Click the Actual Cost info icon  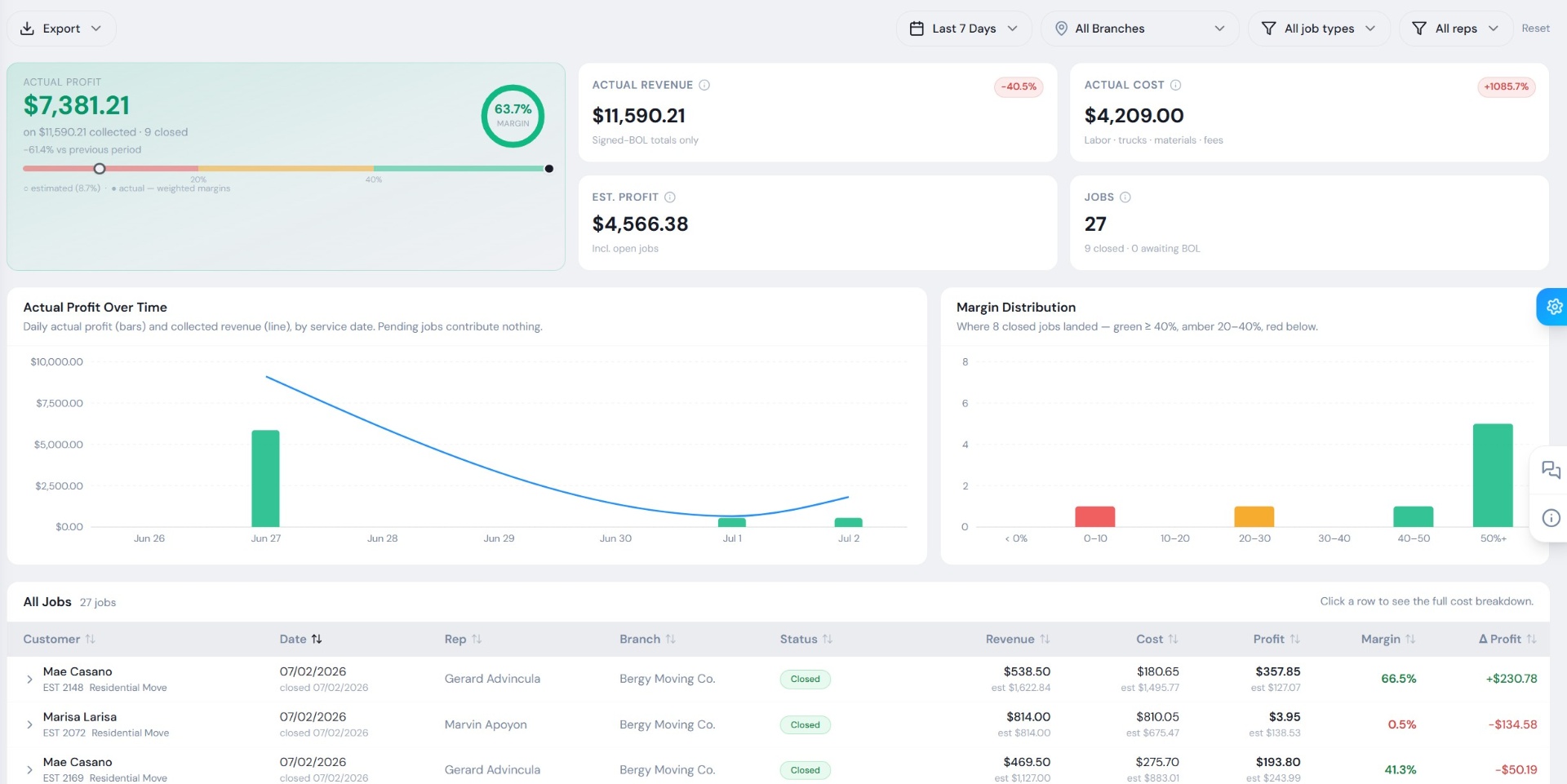pos(1176,85)
